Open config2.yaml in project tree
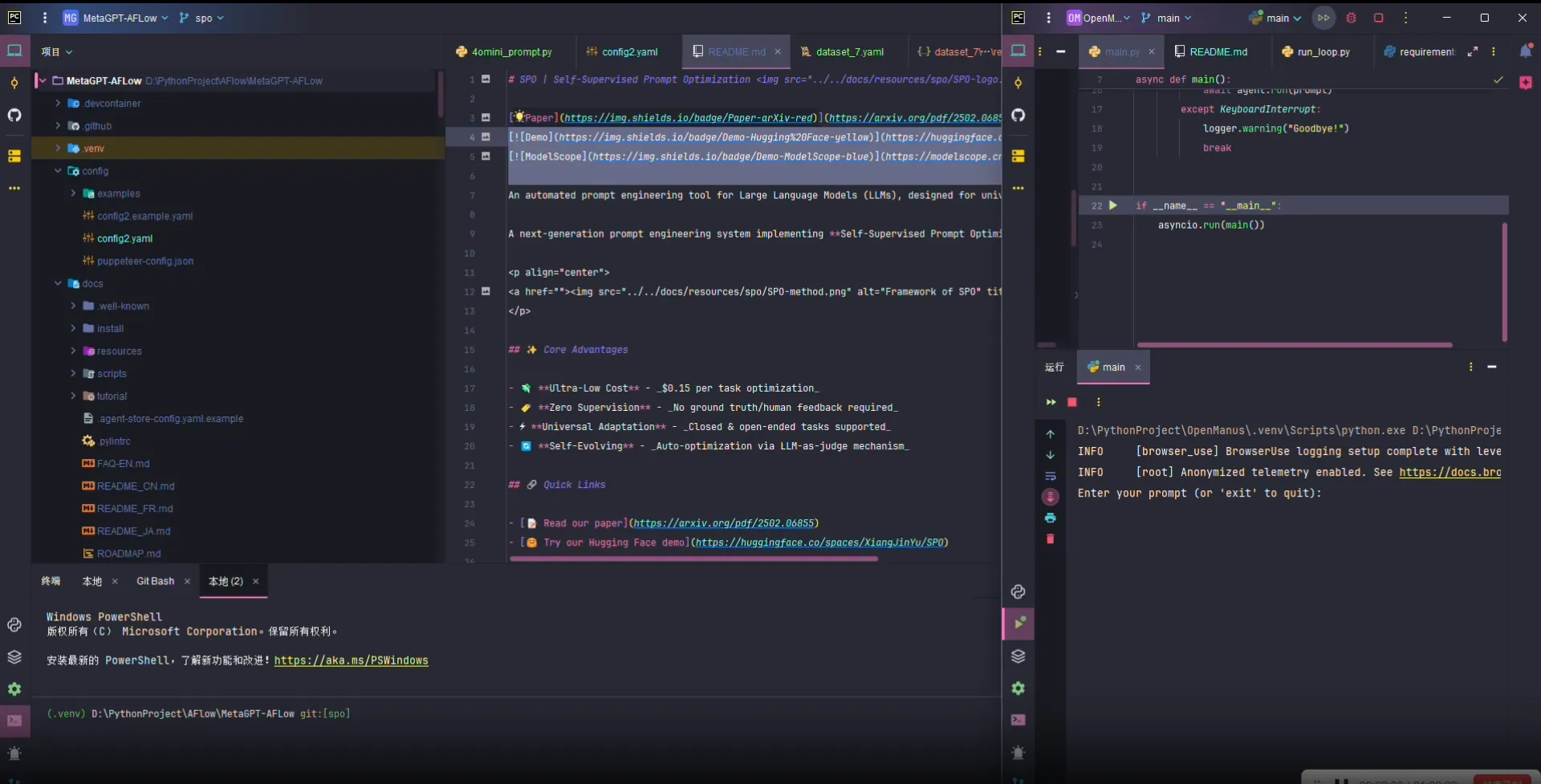The width and height of the screenshot is (1541, 784). click(124, 238)
